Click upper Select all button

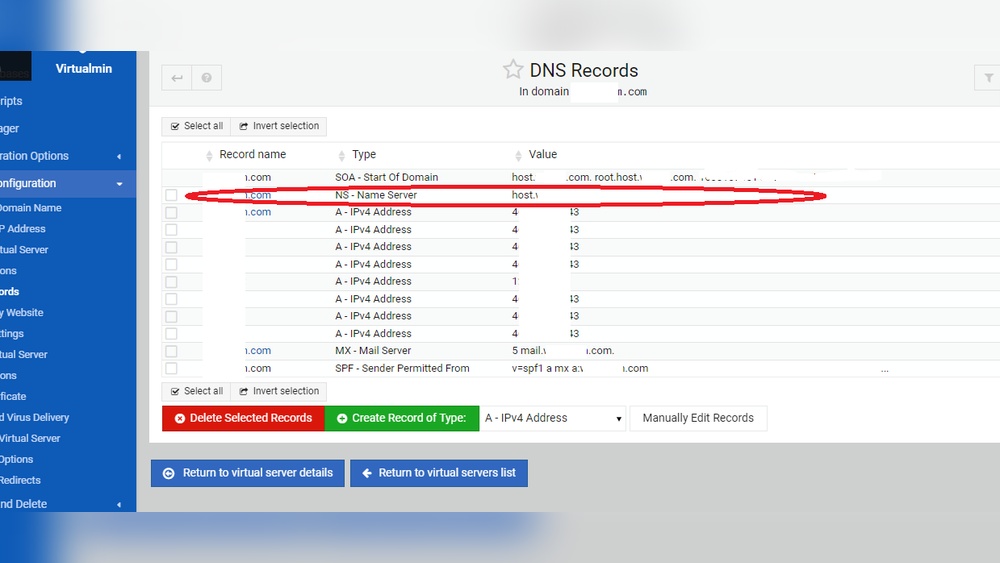coord(196,126)
